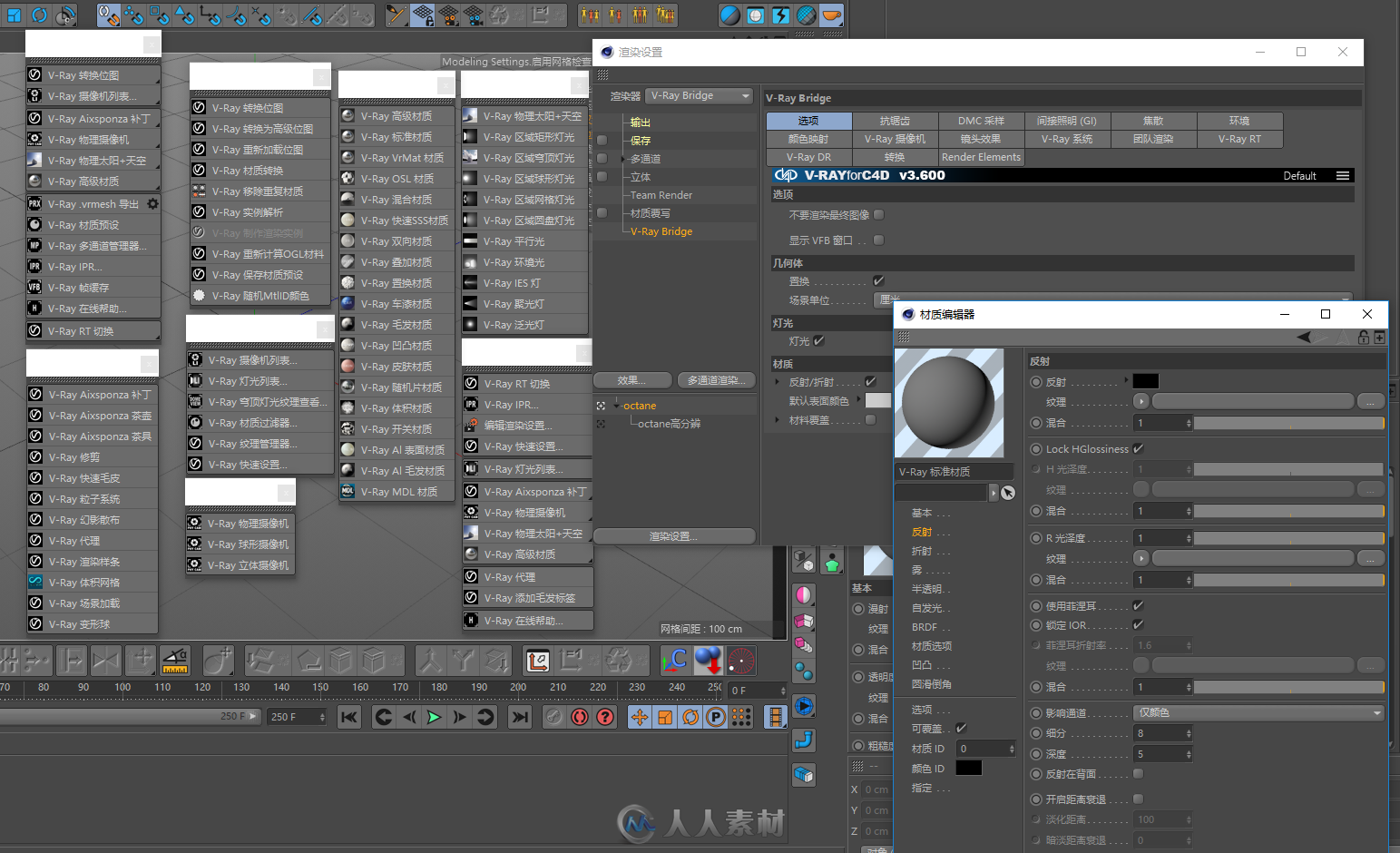
Task: Click the black 颜色 ID color swatch
Action: [969, 769]
